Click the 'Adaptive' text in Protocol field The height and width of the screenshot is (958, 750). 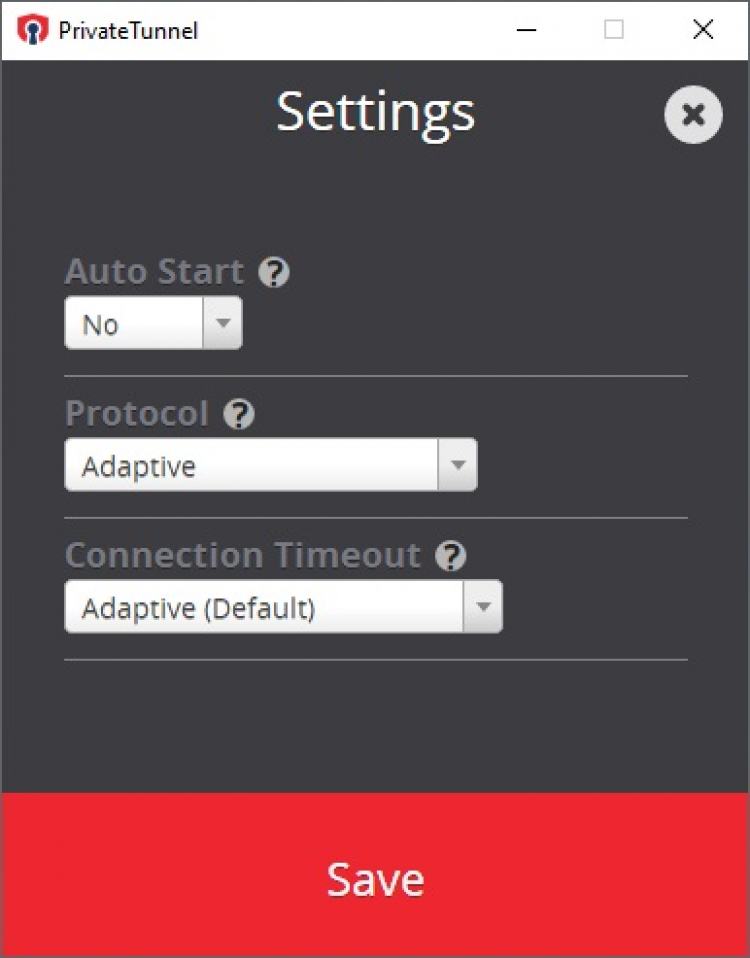click(139, 466)
